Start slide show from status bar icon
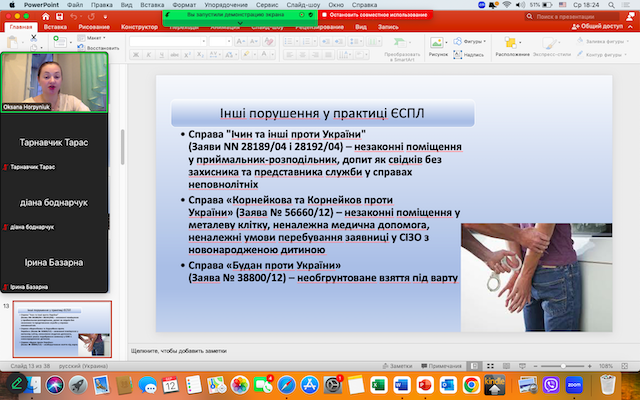Screen dimensions: 640x400 coord(522,366)
